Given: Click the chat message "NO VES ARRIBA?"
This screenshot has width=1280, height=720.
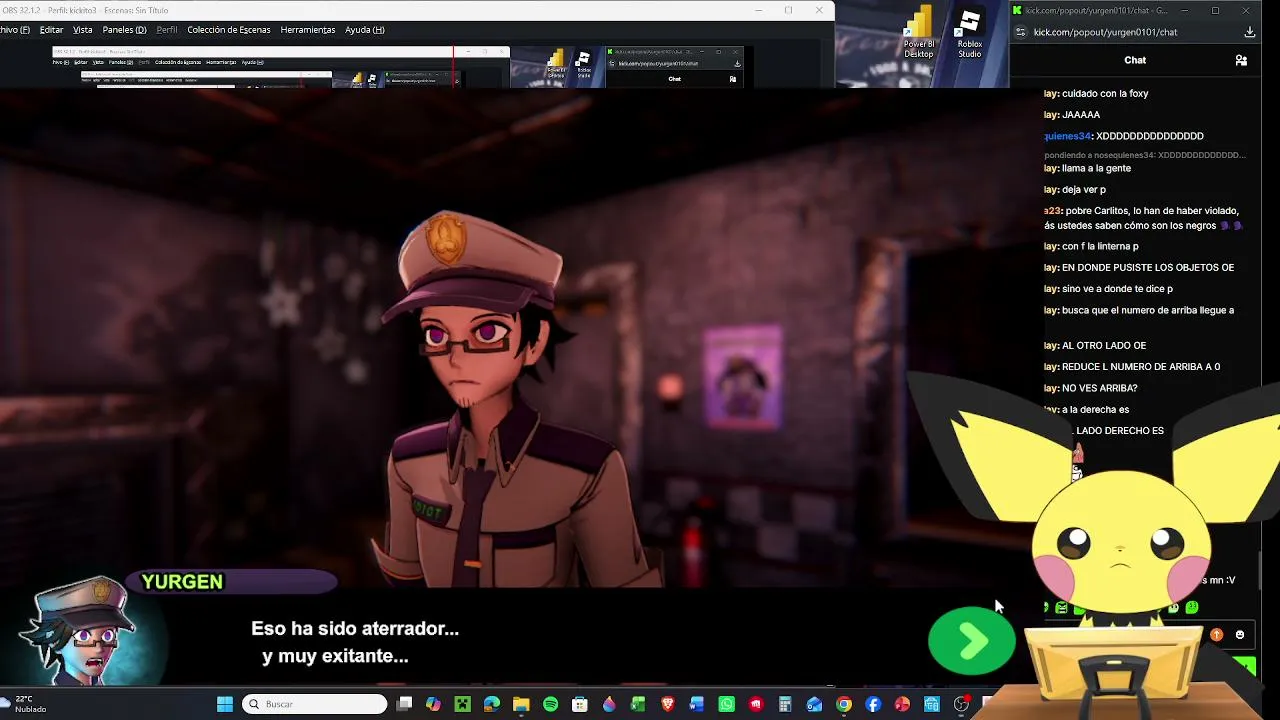Looking at the screenshot, I should [1100, 388].
